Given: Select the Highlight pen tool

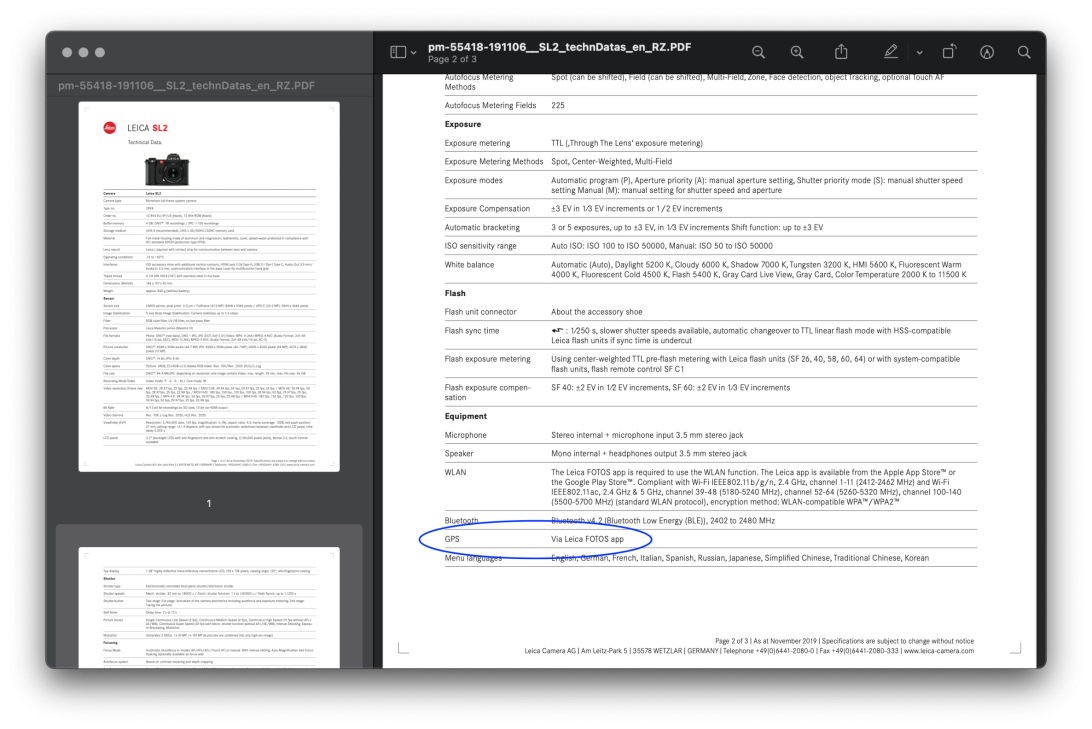Looking at the screenshot, I should pos(891,52).
